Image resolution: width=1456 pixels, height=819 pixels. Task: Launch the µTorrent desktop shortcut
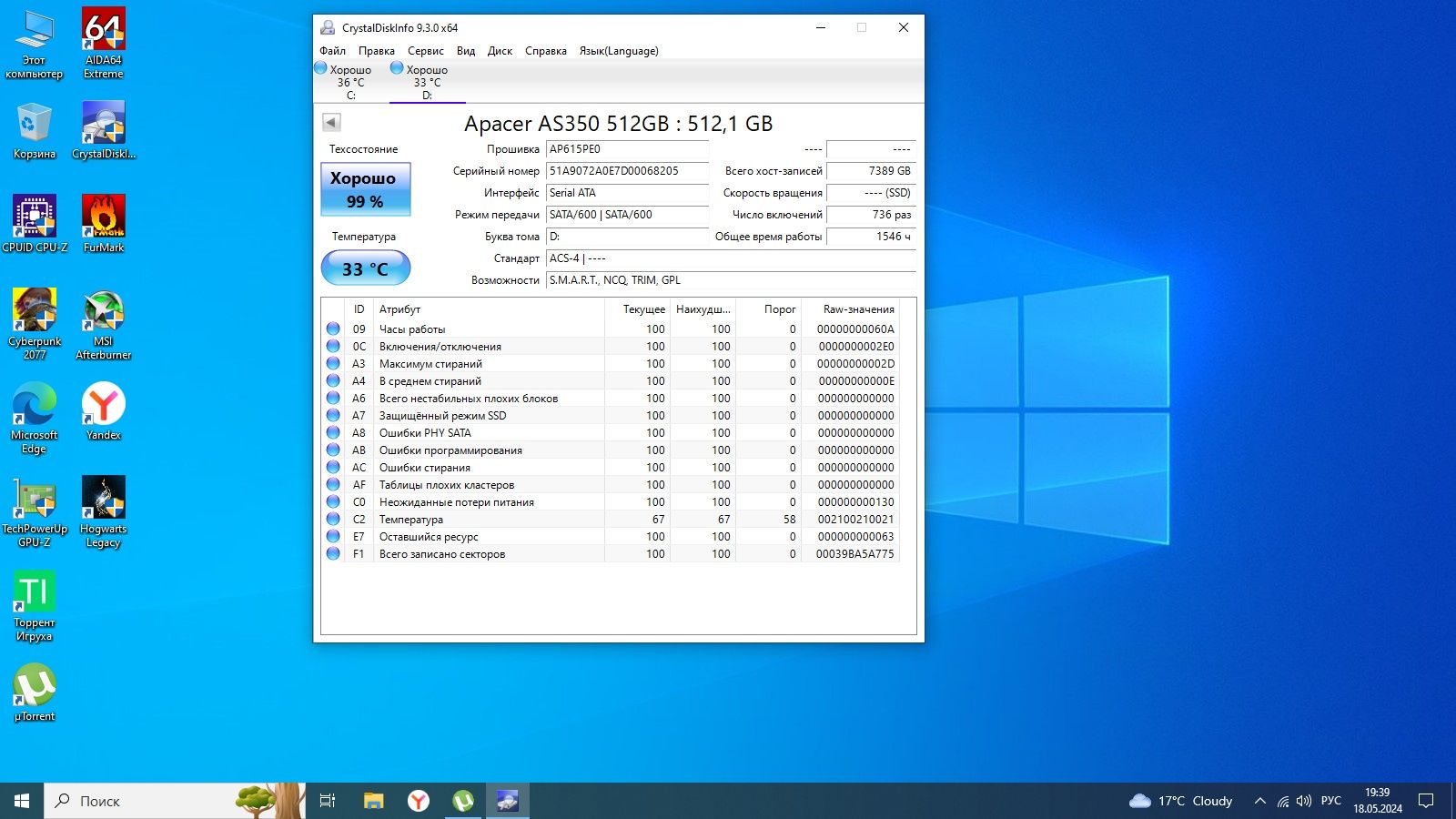35,693
